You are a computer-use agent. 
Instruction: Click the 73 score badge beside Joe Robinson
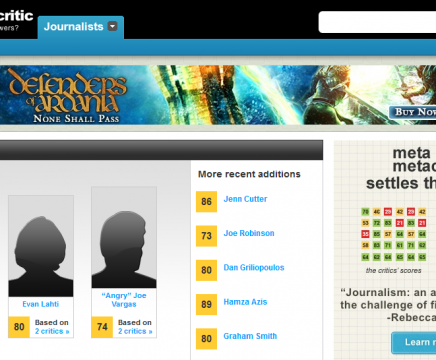206,236
